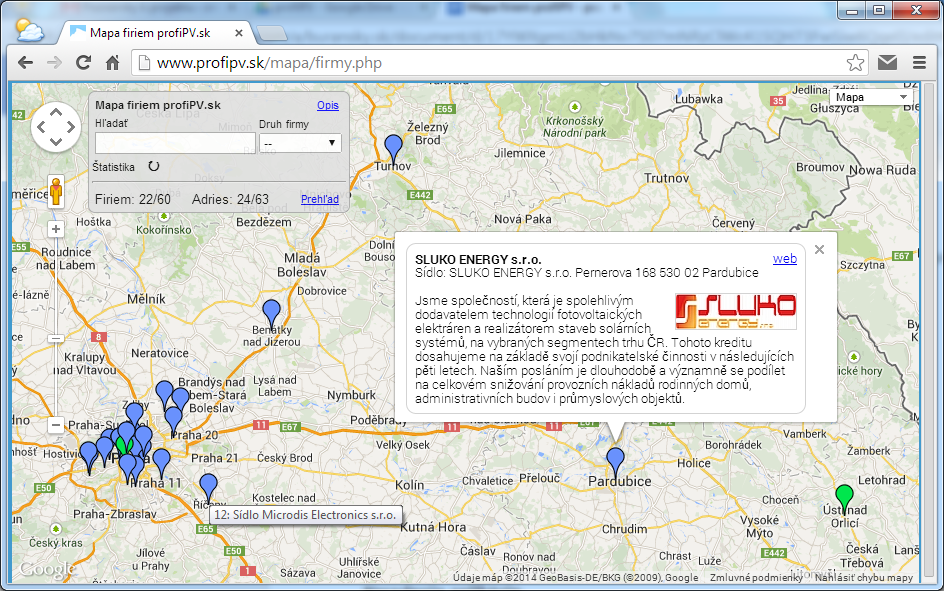Select the green marker near Ústí nad Orlicí
This screenshot has width=944, height=591.
tap(846, 494)
